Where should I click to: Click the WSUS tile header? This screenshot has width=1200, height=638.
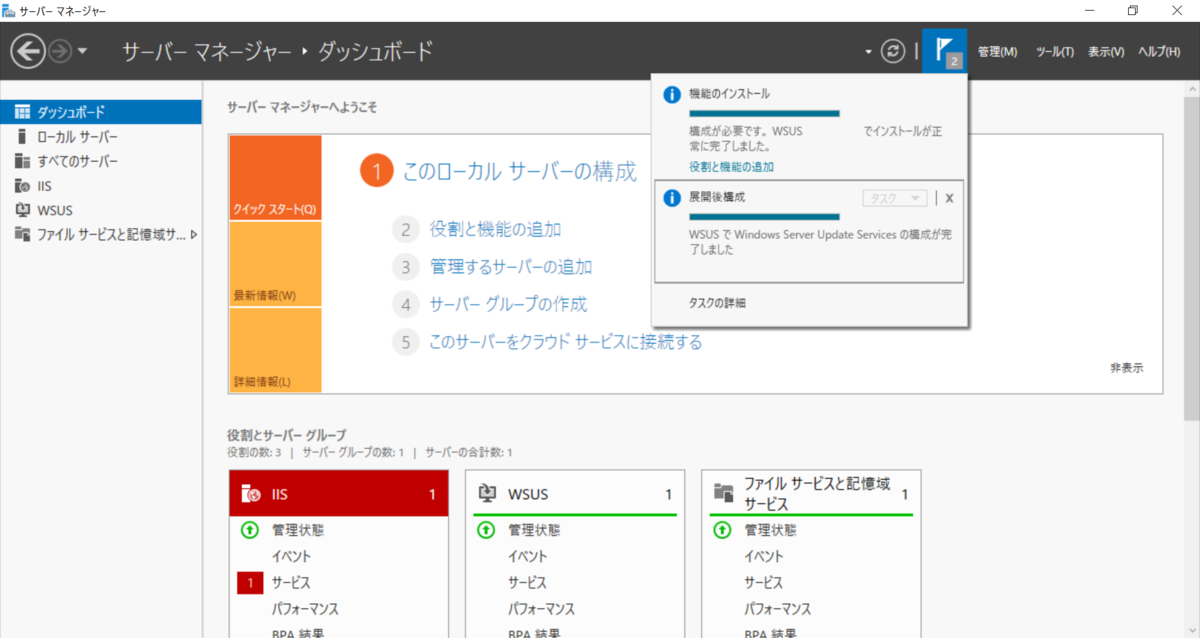pyautogui.click(x=575, y=493)
